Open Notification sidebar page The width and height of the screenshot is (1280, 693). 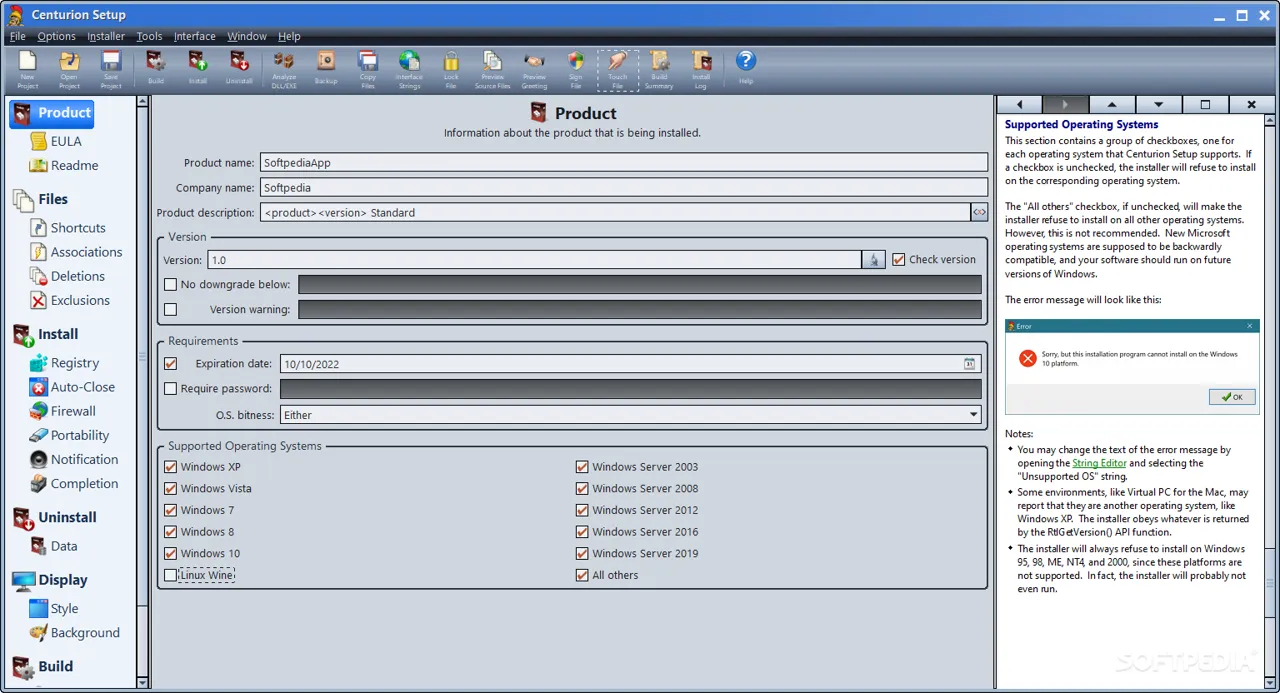pos(74,459)
